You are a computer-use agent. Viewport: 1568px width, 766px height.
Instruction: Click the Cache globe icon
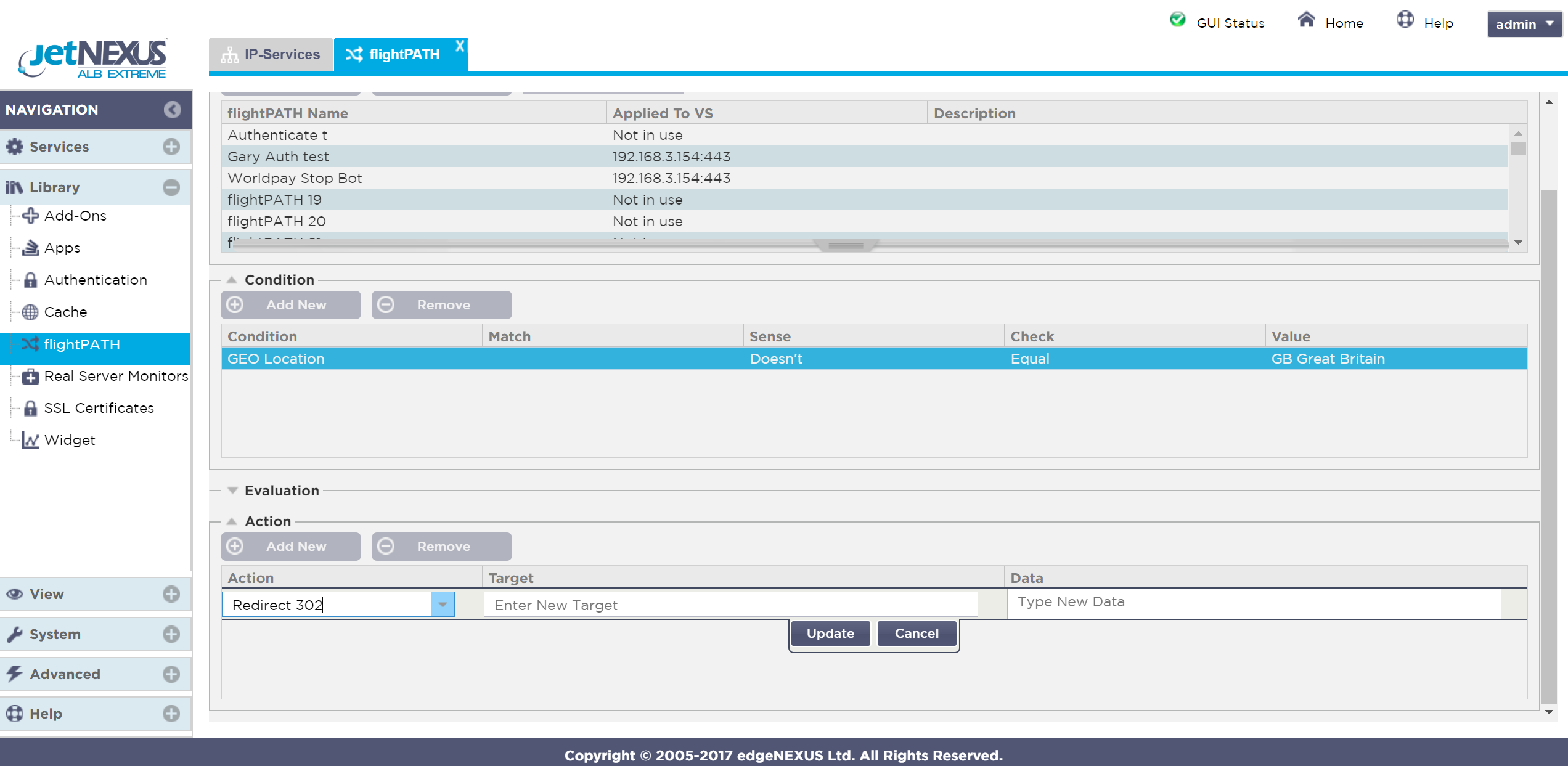point(30,312)
